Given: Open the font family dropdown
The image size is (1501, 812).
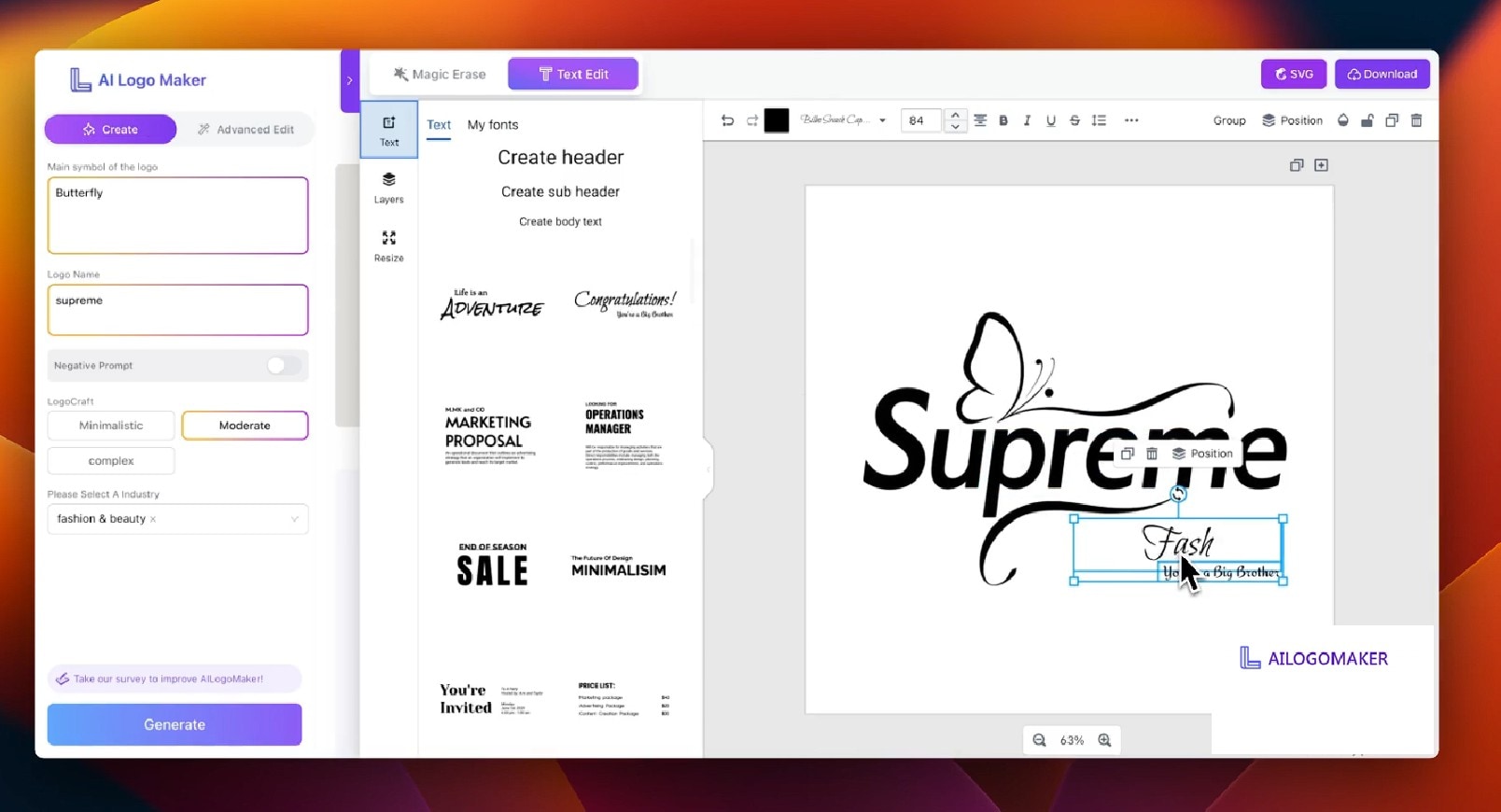Looking at the screenshot, I should [844, 120].
